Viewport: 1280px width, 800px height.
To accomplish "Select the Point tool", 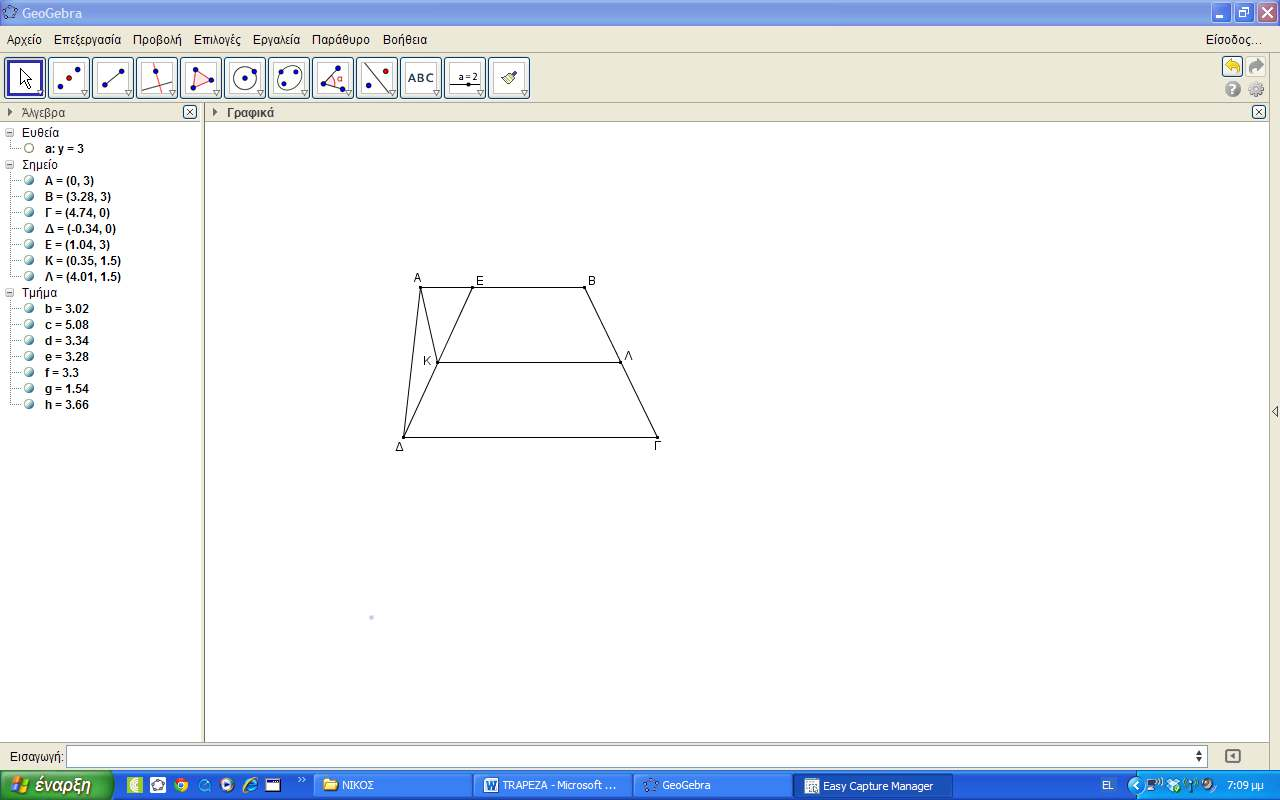I will (69, 78).
